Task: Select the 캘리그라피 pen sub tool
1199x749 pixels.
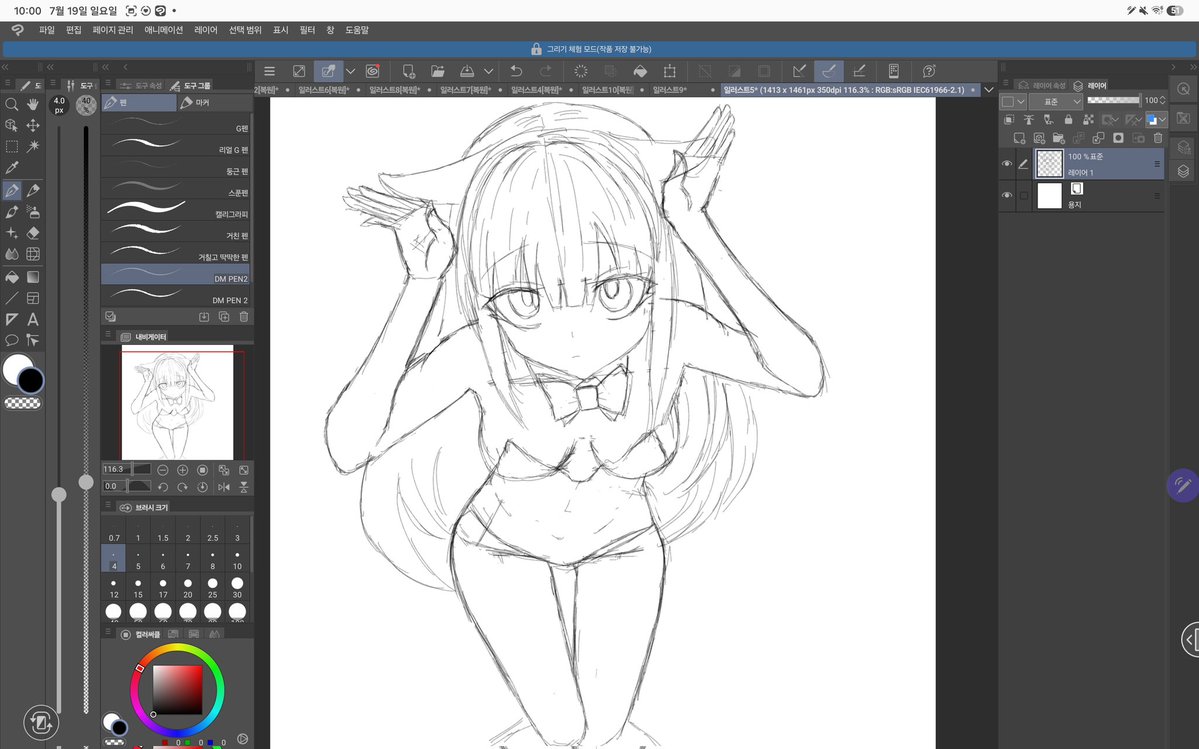Action: point(175,209)
